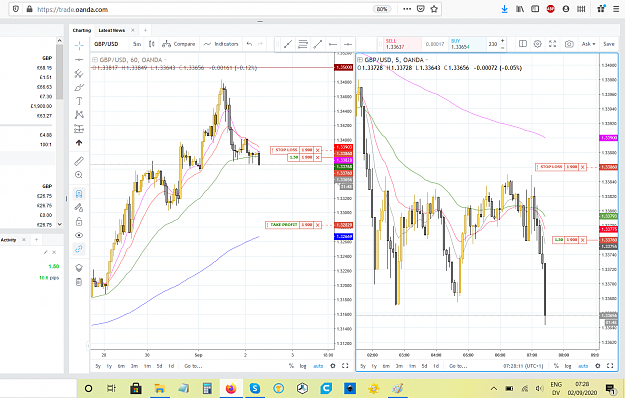Open the chart layout selector
625x398 pixels.
click(x=523, y=44)
